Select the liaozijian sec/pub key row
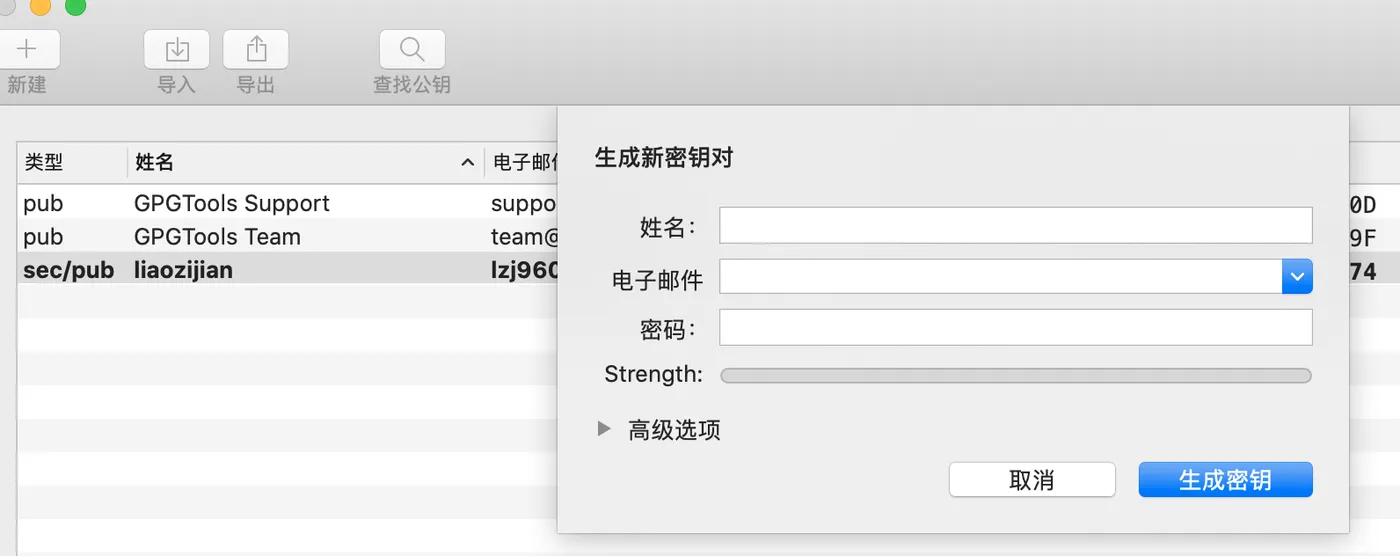 pos(288,270)
